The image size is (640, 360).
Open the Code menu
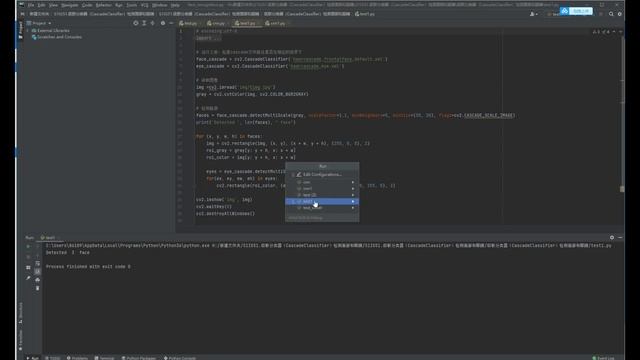click(87, 5)
